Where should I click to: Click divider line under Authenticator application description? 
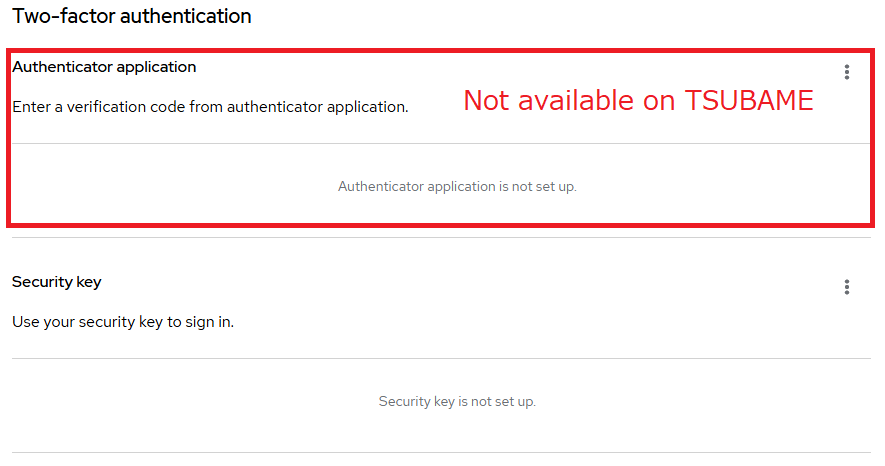tap(440, 143)
